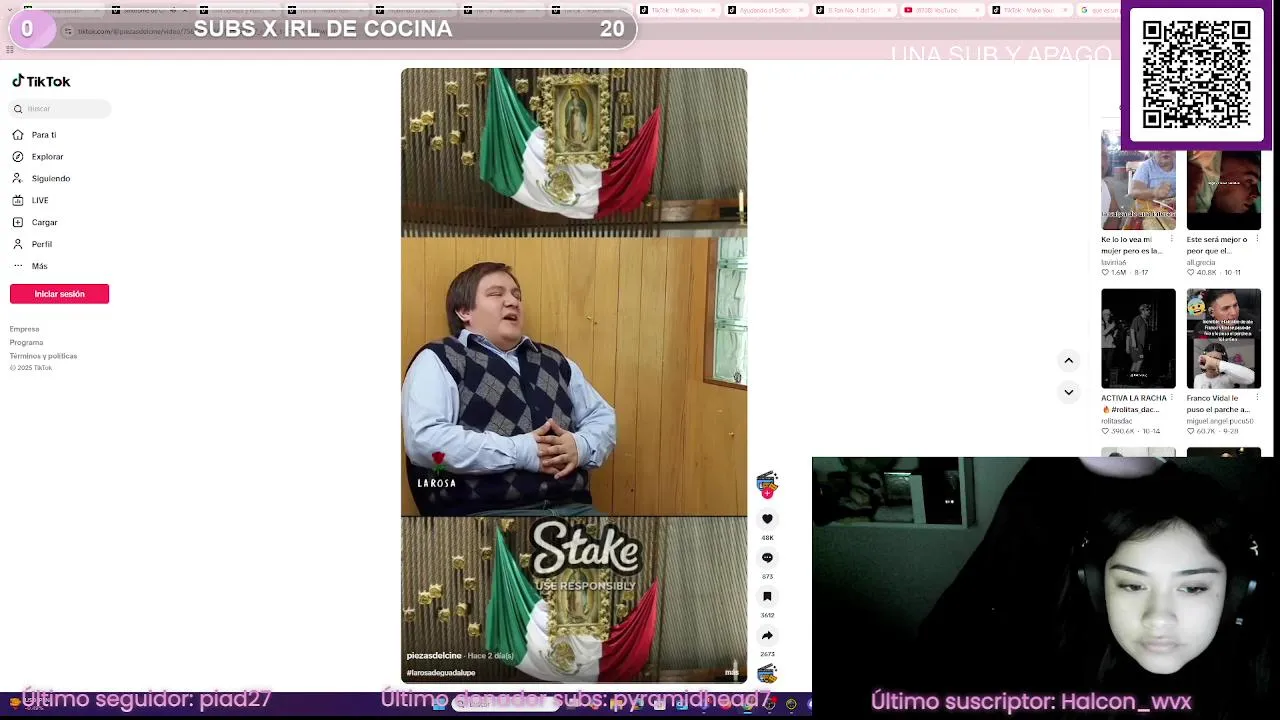1280x720 pixels.
Task: Open ali.grecia author link
Action: (1201, 262)
